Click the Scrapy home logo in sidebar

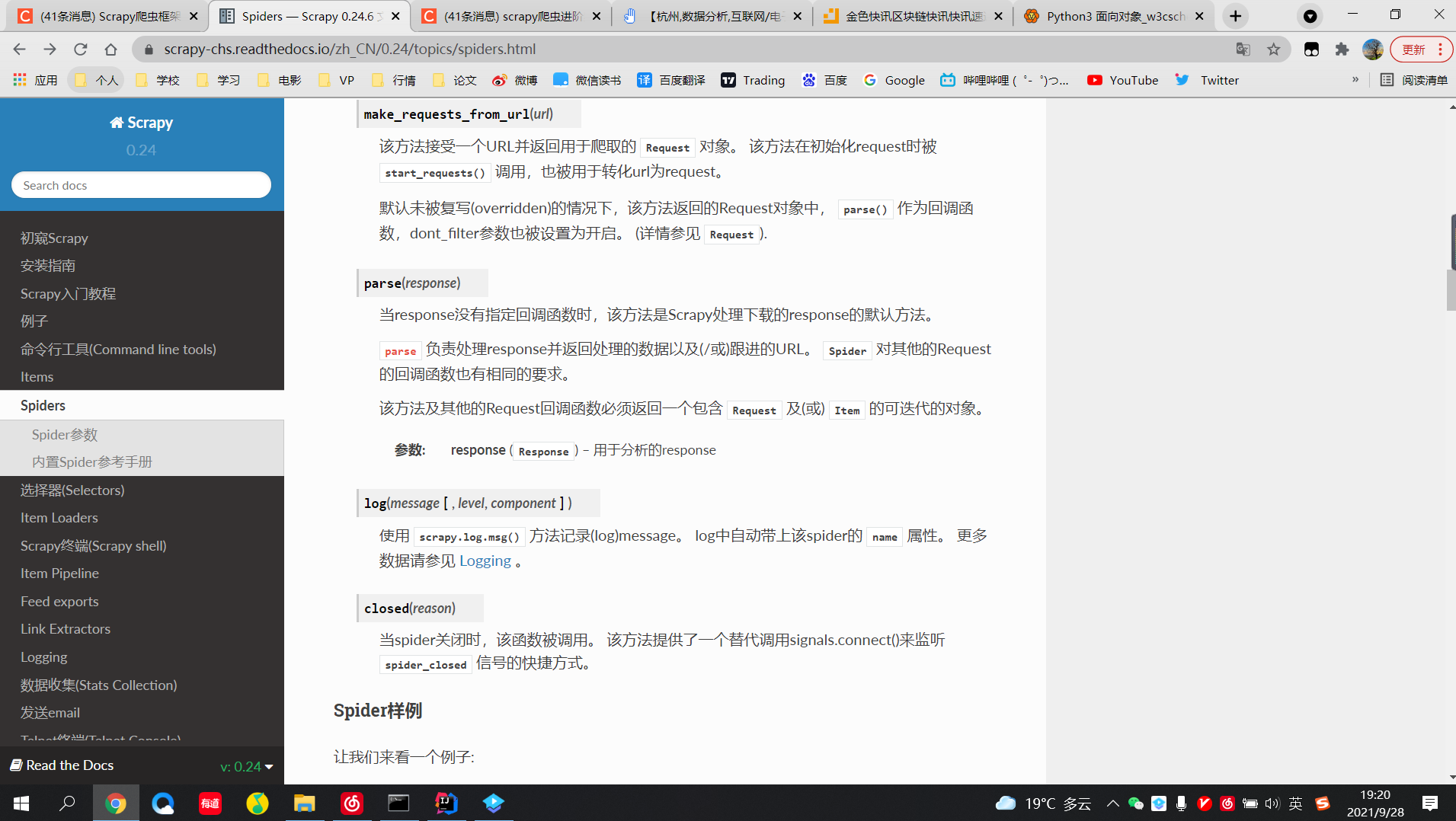142,123
